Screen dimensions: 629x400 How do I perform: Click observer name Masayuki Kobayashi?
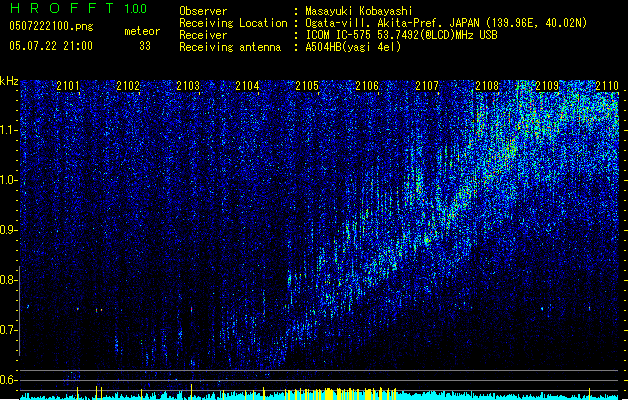tap(359, 11)
